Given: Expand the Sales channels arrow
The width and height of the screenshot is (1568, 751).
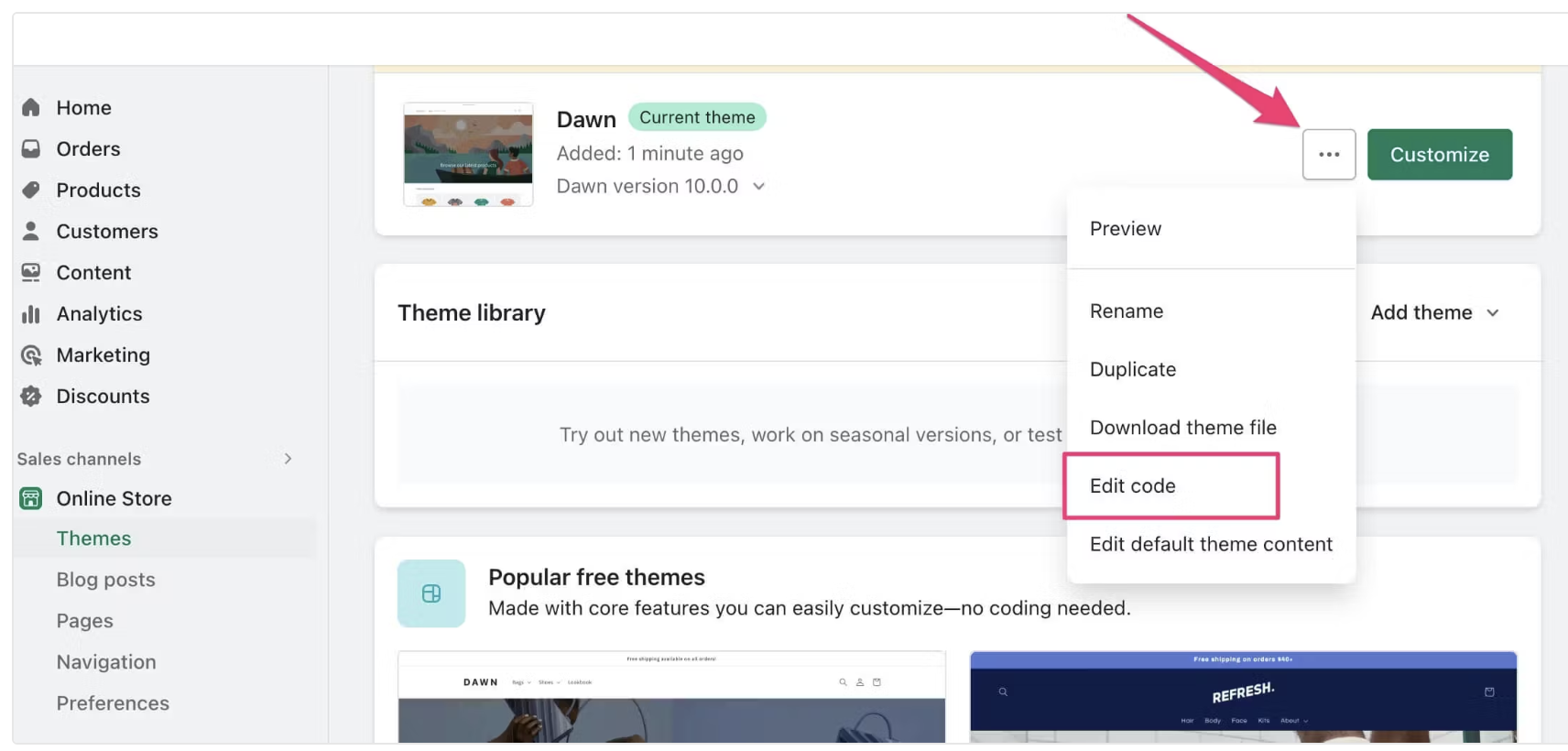Looking at the screenshot, I should coord(288,458).
